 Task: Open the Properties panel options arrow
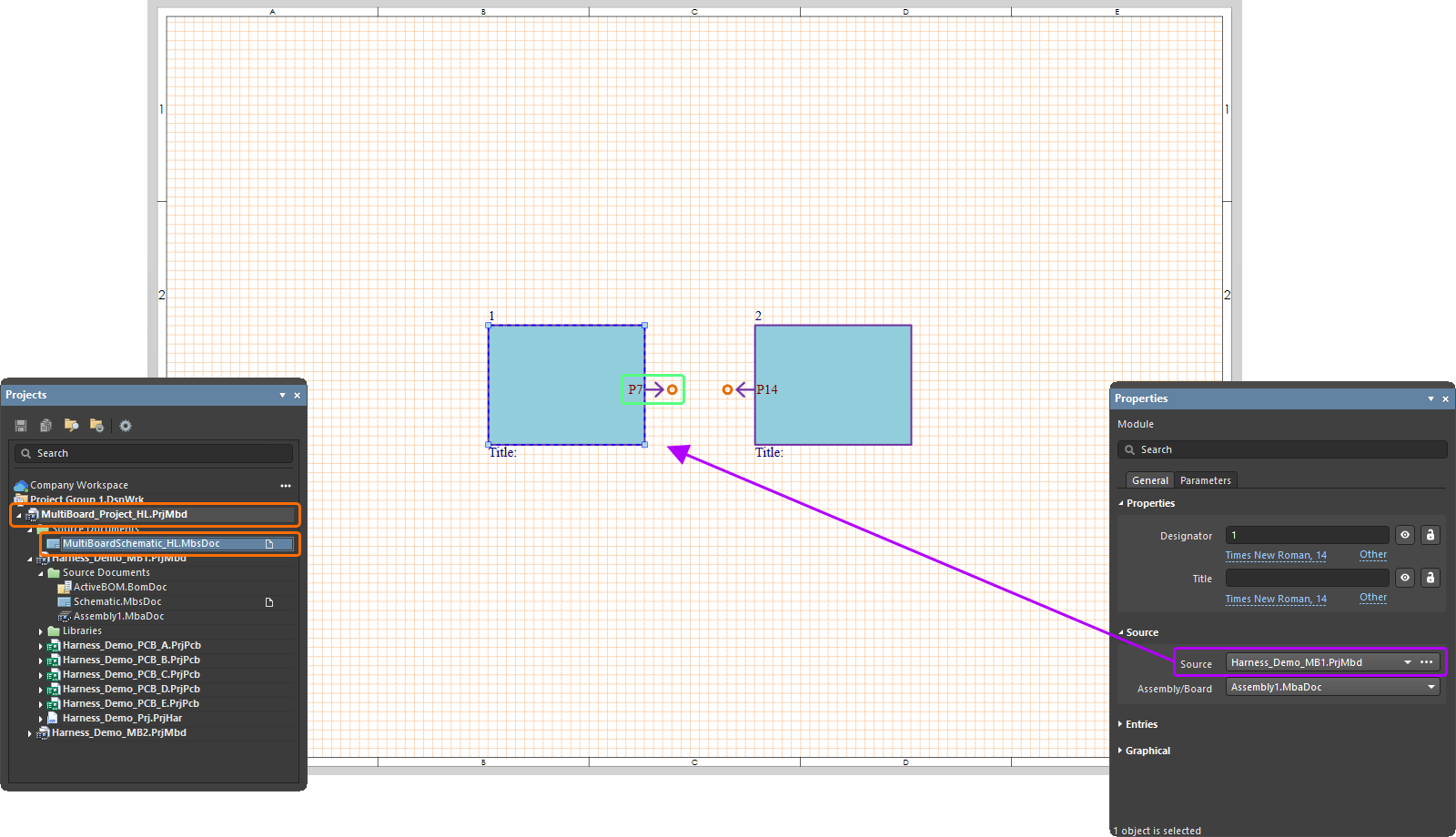[1431, 398]
